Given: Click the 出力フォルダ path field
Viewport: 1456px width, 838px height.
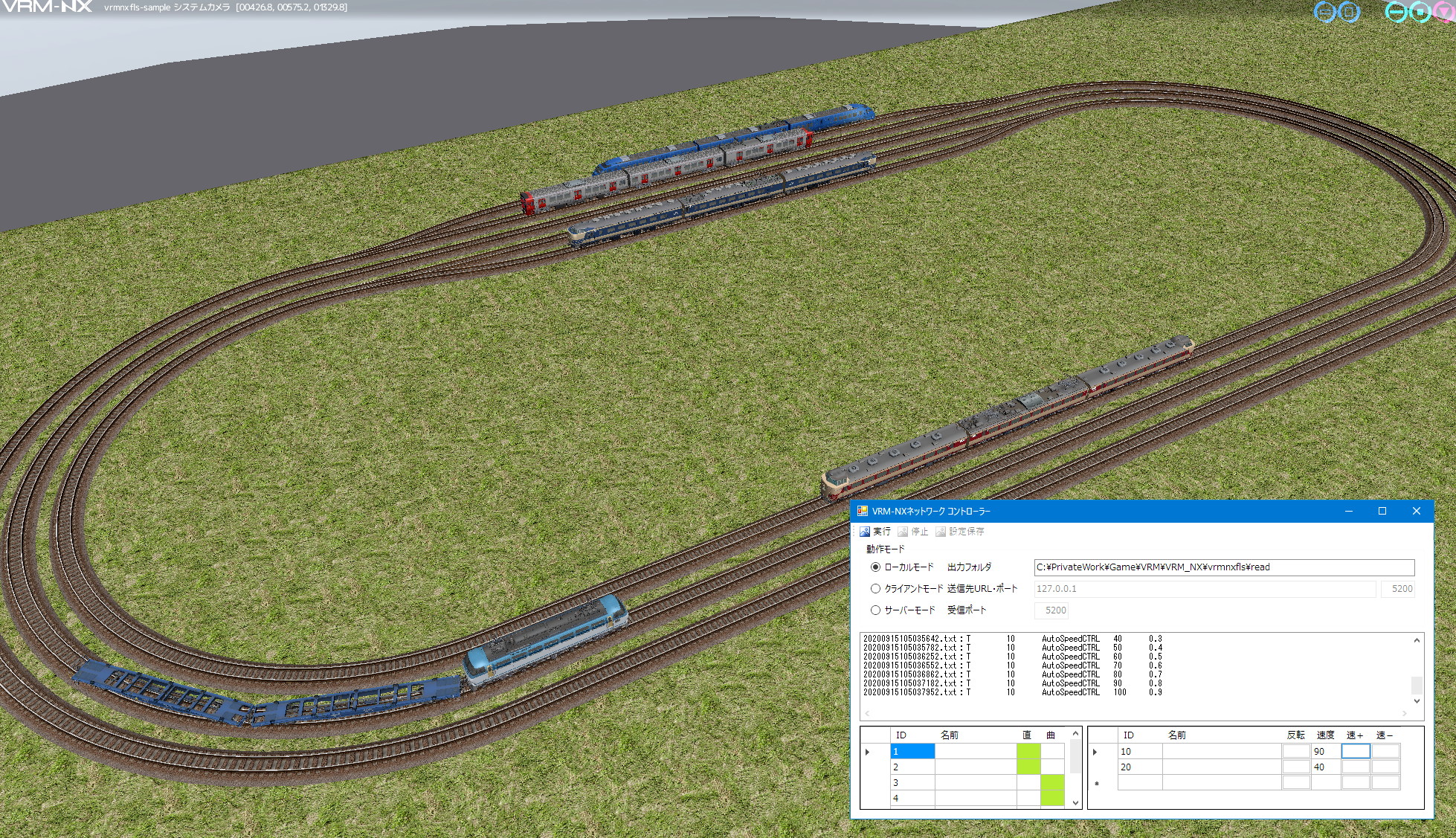Looking at the screenshot, I should coord(1223,567).
